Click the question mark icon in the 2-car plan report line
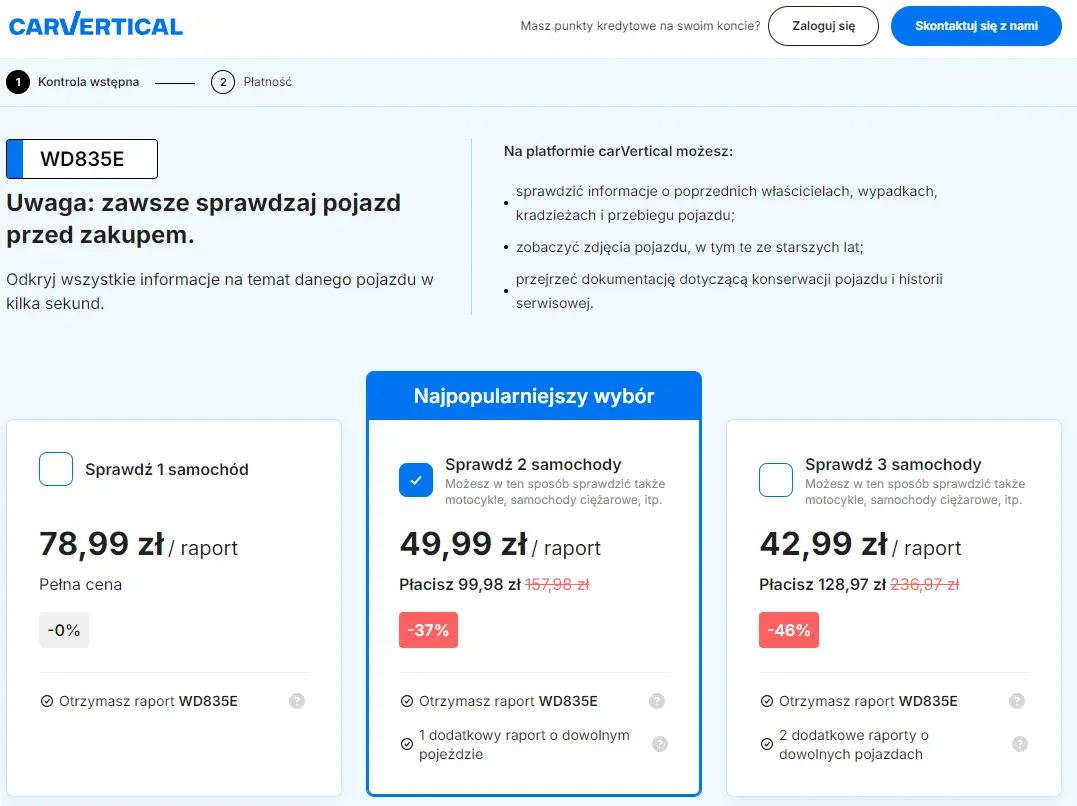Image resolution: width=1077 pixels, height=806 pixels. (x=658, y=701)
